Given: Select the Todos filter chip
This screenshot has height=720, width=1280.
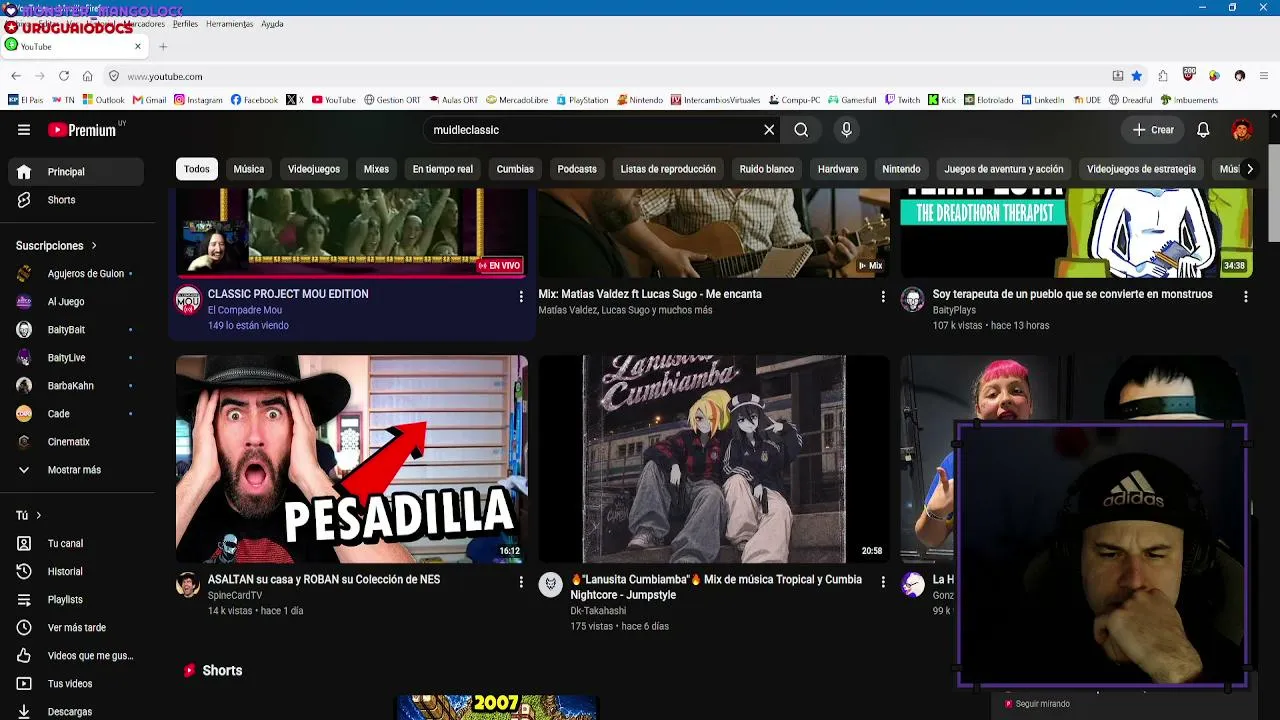Looking at the screenshot, I should tap(197, 169).
